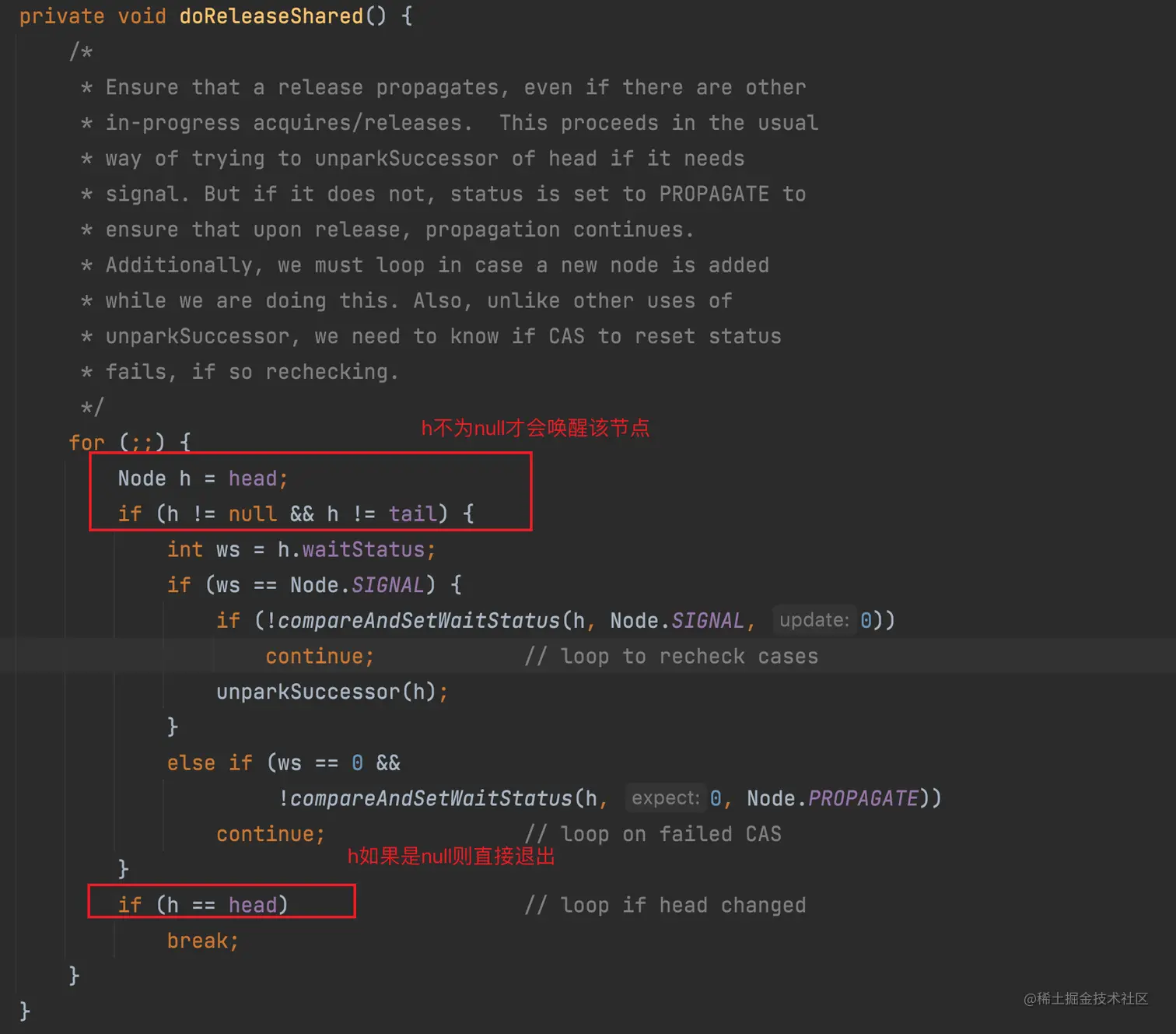Screen dimensions: 1176x1034
Task: Click the 'void' return type keyword
Action: coord(142,16)
